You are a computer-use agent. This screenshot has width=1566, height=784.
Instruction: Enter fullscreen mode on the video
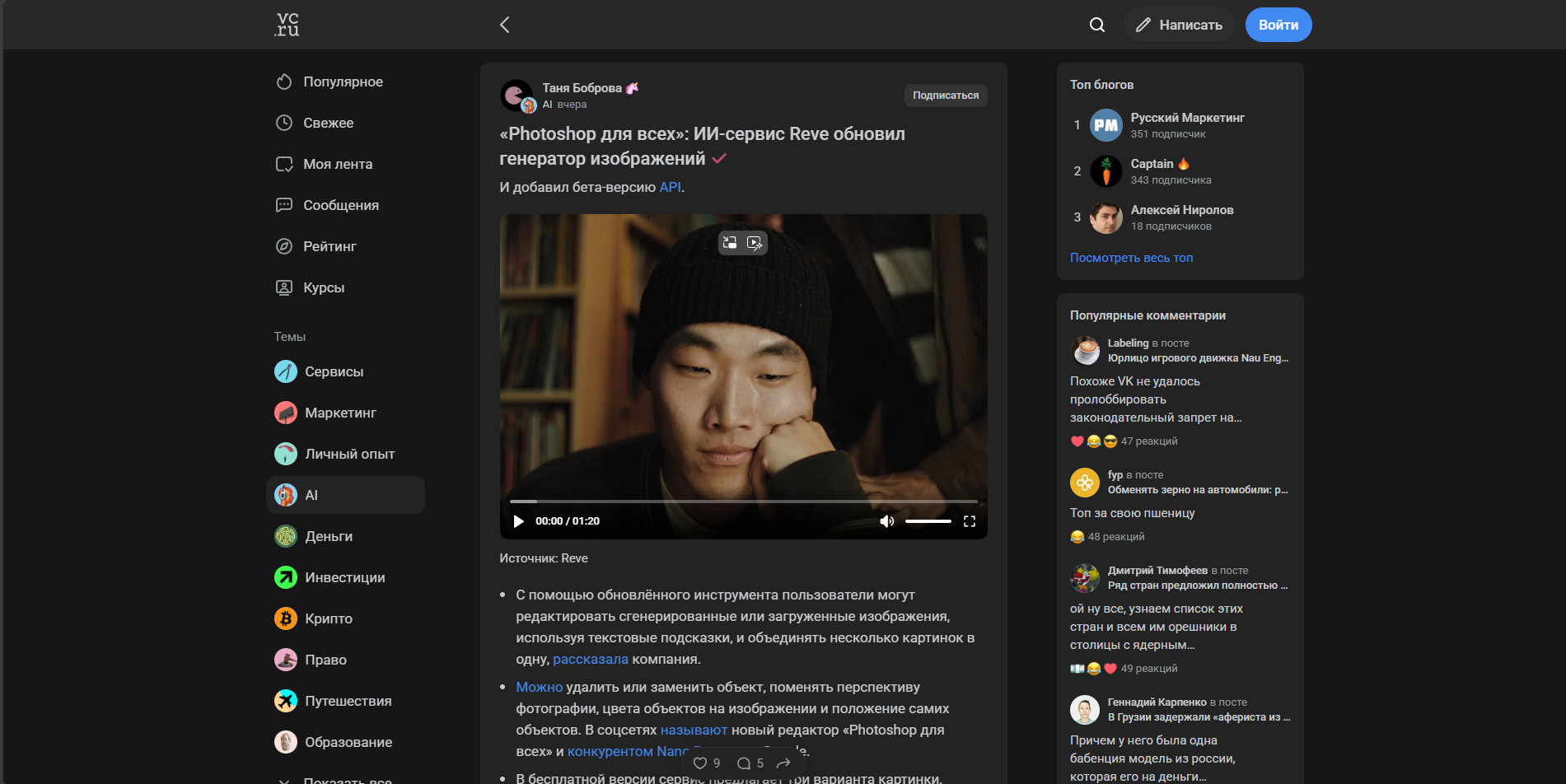coord(969,521)
